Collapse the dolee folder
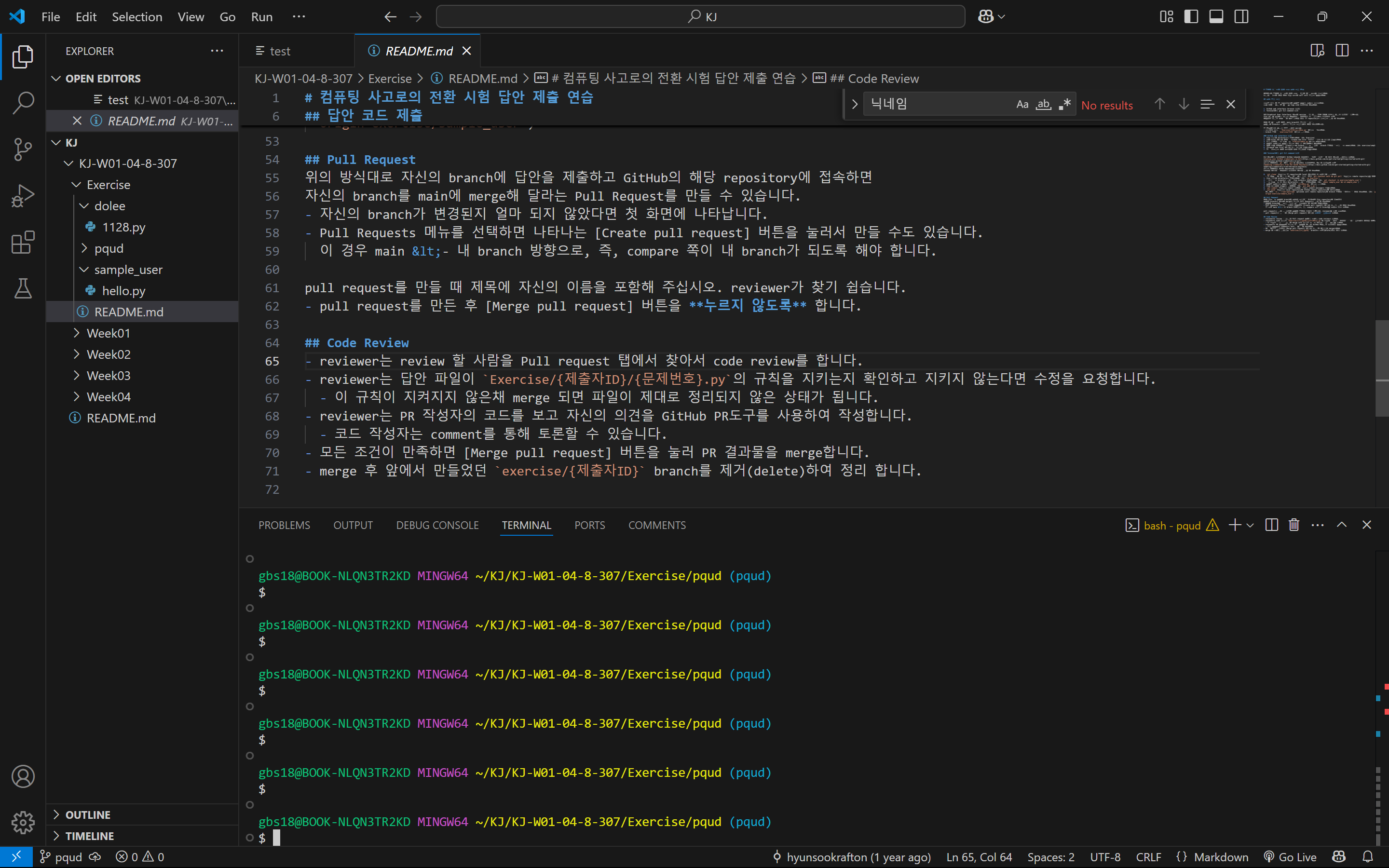Screen dimensions: 1389x868 click(x=142, y=205)
